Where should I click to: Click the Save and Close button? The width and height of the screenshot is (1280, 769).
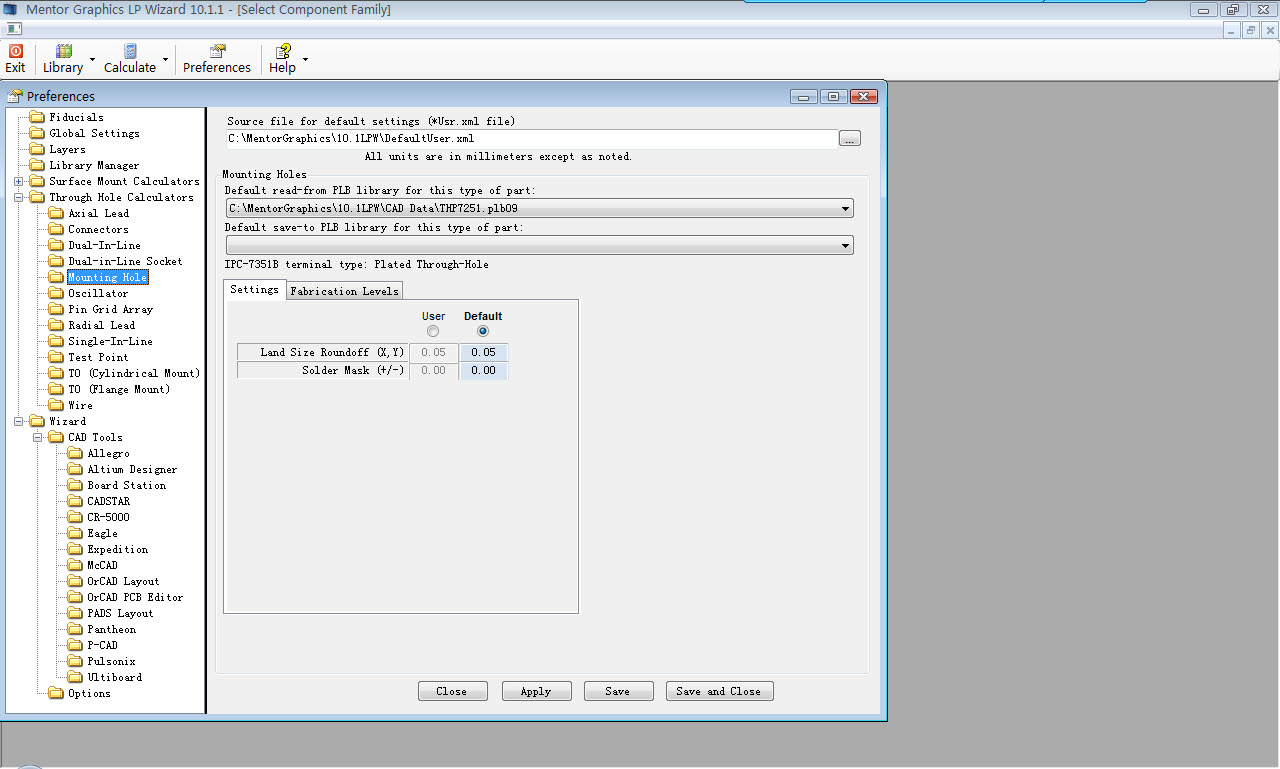pyautogui.click(x=719, y=691)
